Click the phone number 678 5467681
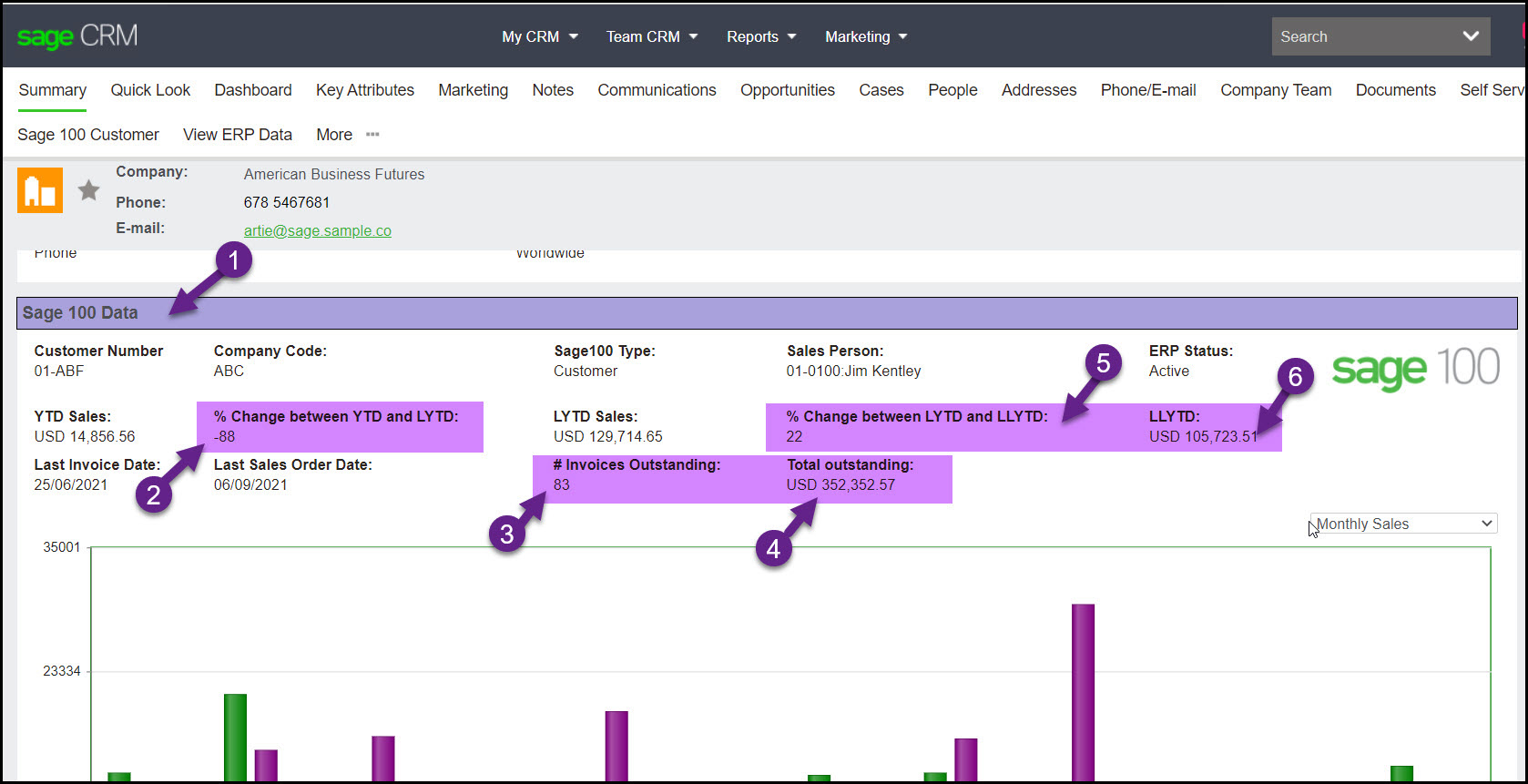 tap(287, 202)
